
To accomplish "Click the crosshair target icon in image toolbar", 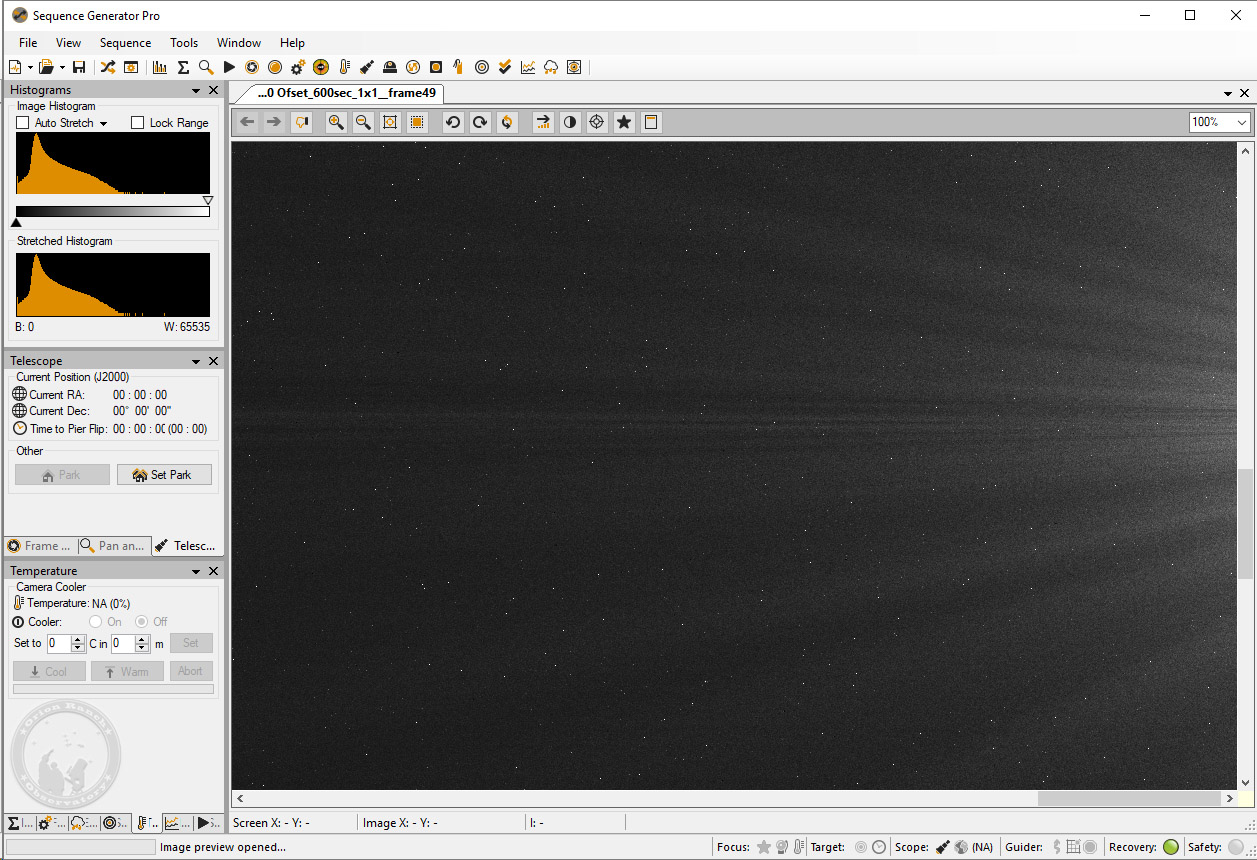I will [x=597, y=122].
